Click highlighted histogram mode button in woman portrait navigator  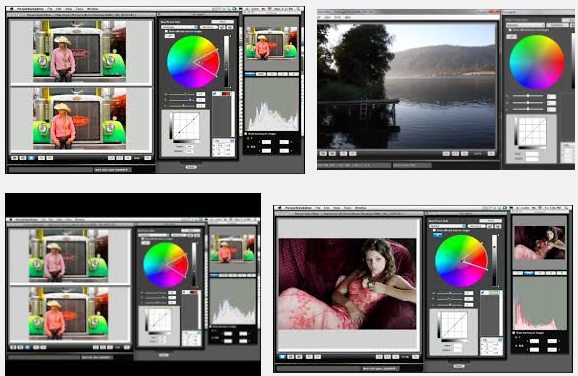tap(529, 273)
